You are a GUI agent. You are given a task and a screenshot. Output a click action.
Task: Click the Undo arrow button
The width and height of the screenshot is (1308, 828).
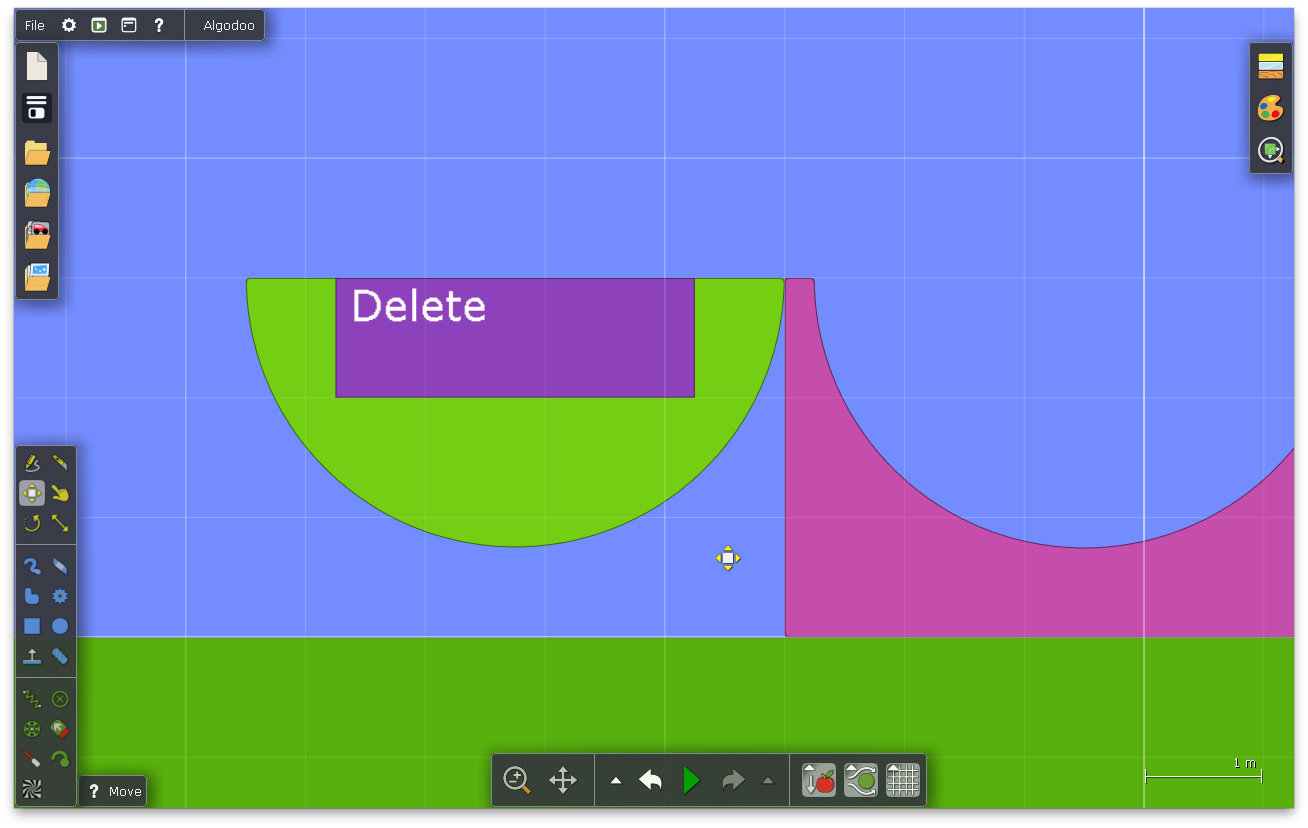point(650,780)
